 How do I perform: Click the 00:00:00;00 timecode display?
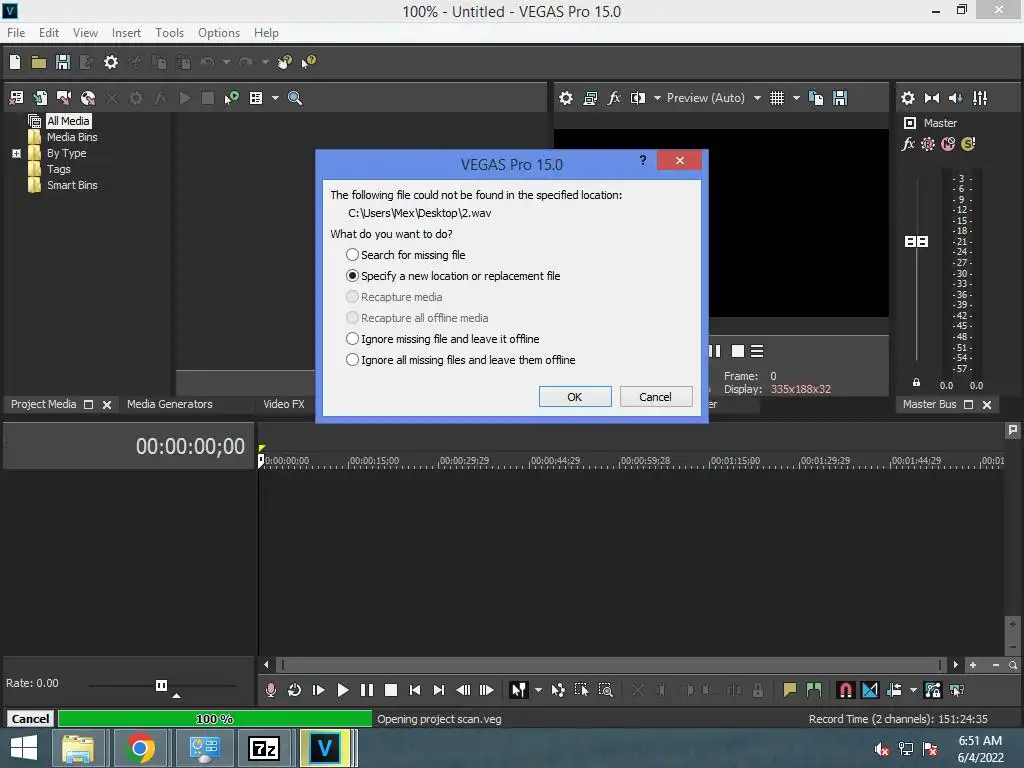pos(190,447)
